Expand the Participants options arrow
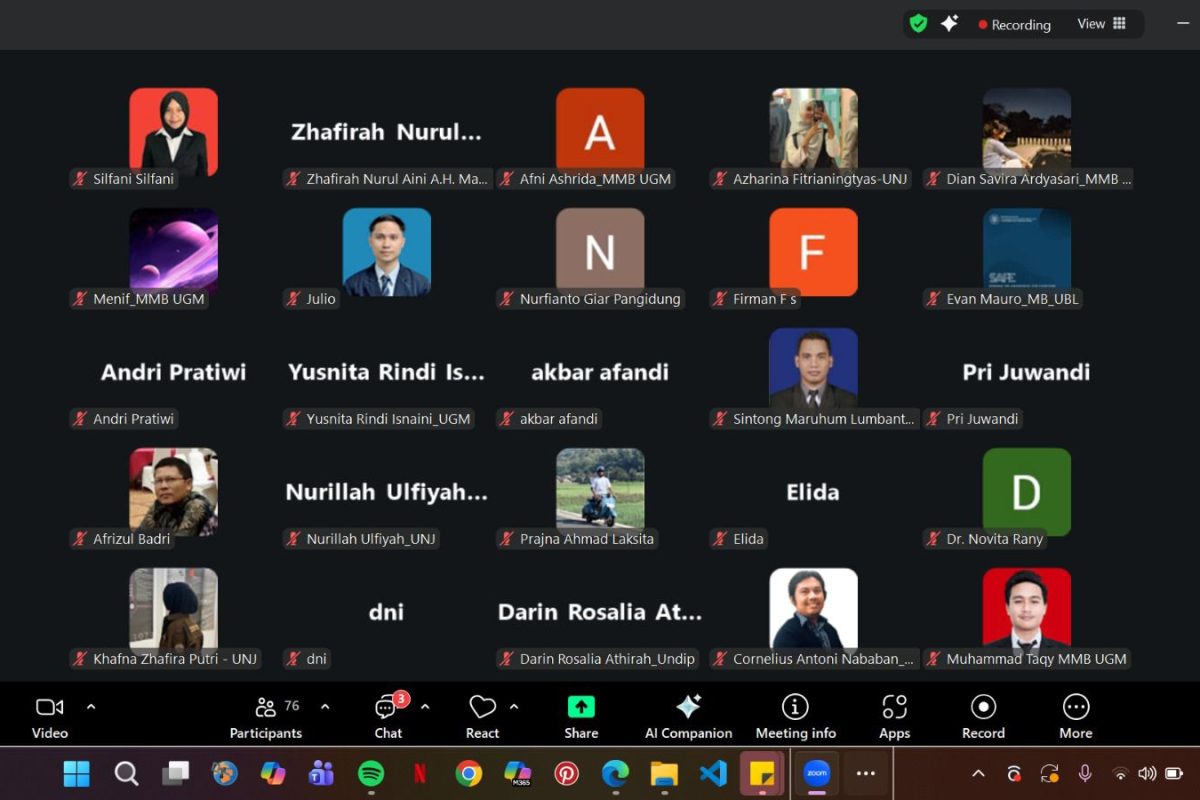 point(325,707)
